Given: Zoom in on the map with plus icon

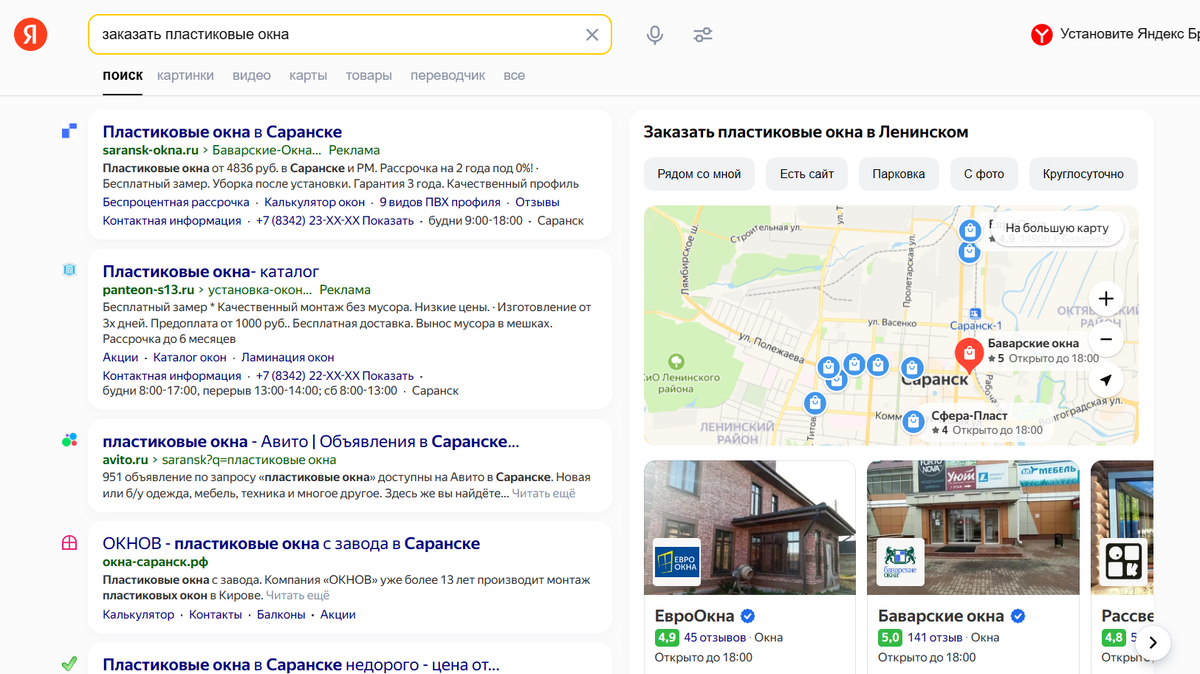Looking at the screenshot, I should [1106, 298].
